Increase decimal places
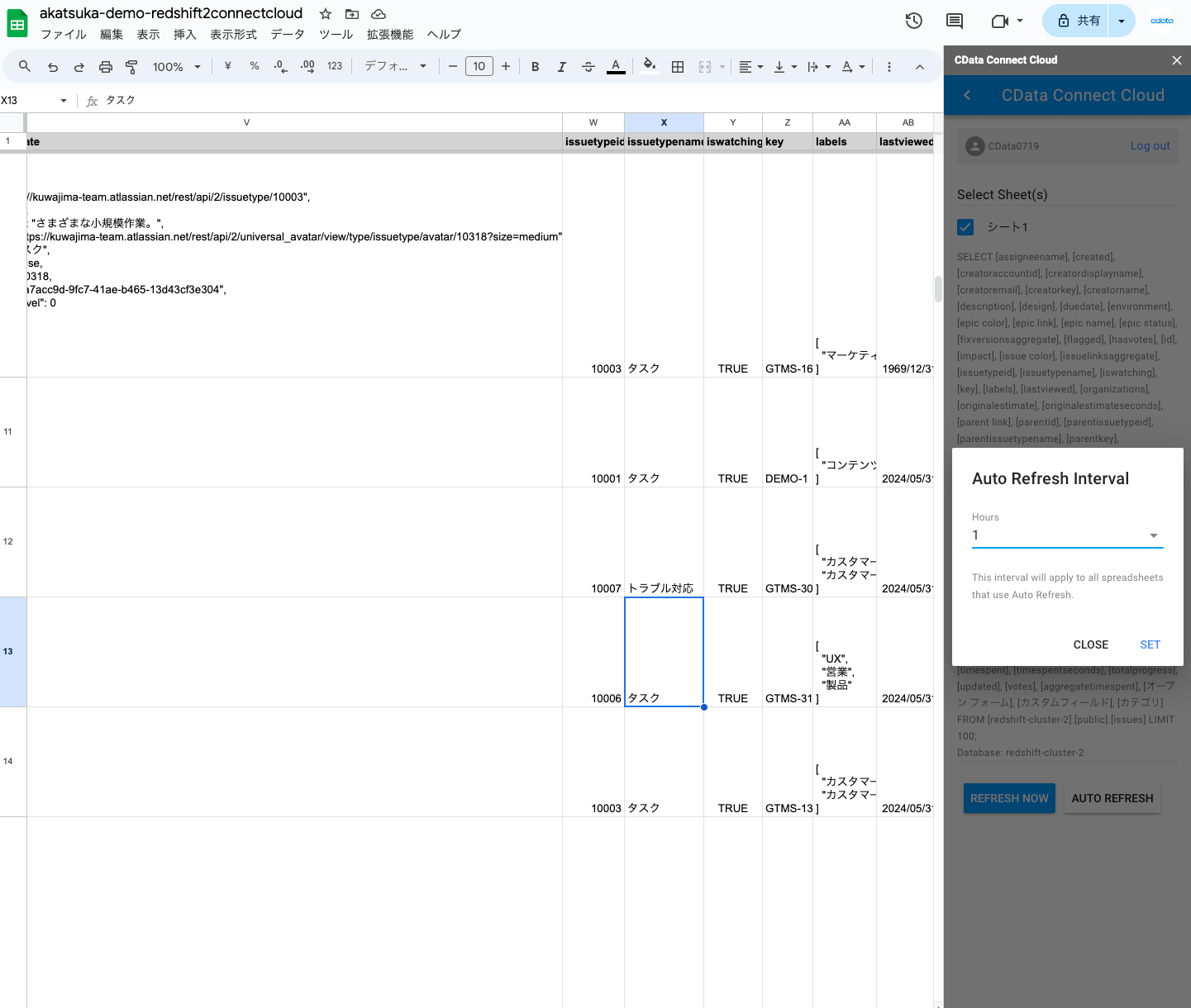The image size is (1191, 1008). point(307,66)
